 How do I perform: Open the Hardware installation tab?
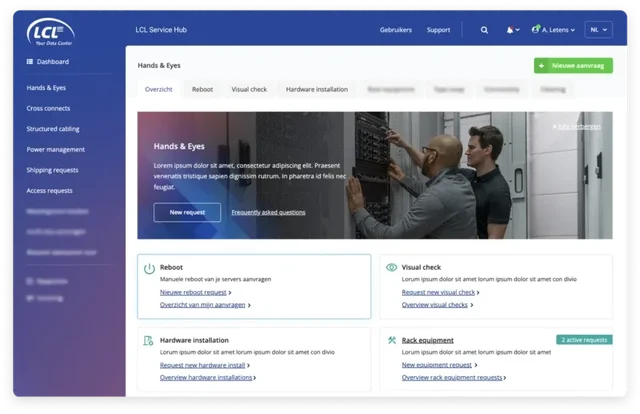(x=316, y=89)
